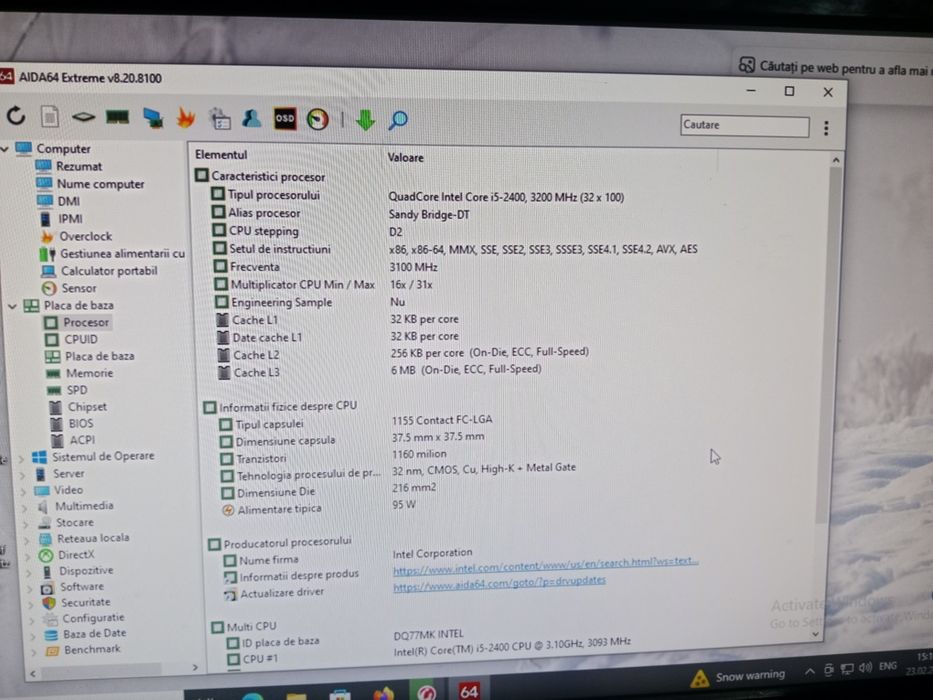The width and height of the screenshot is (933, 700).
Task: Click the Refresh toolbar icon
Action: coord(16,115)
